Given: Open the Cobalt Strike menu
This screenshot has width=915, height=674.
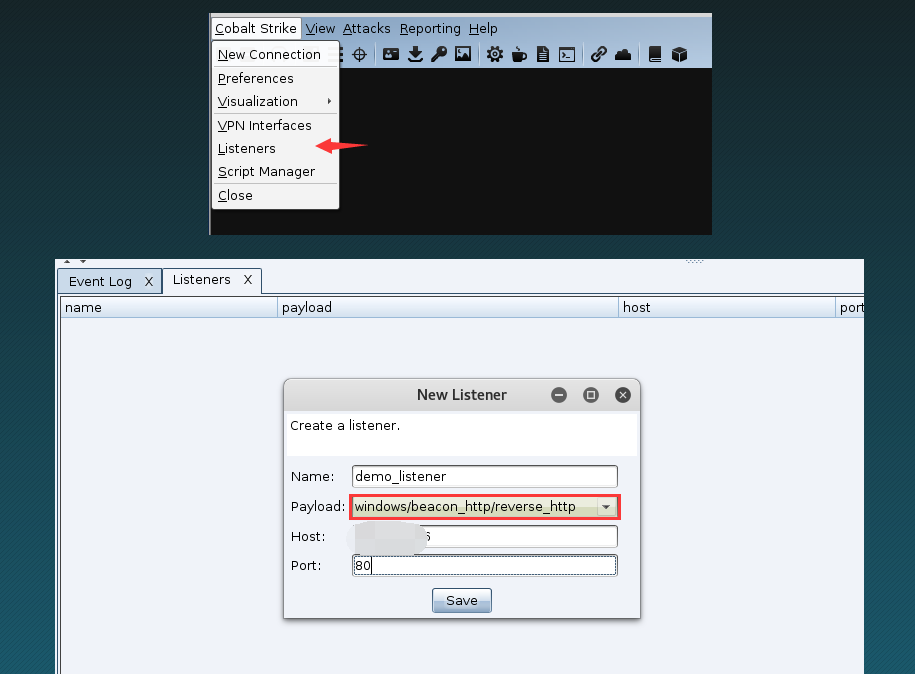Looking at the screenshot, I should [256, 28].
